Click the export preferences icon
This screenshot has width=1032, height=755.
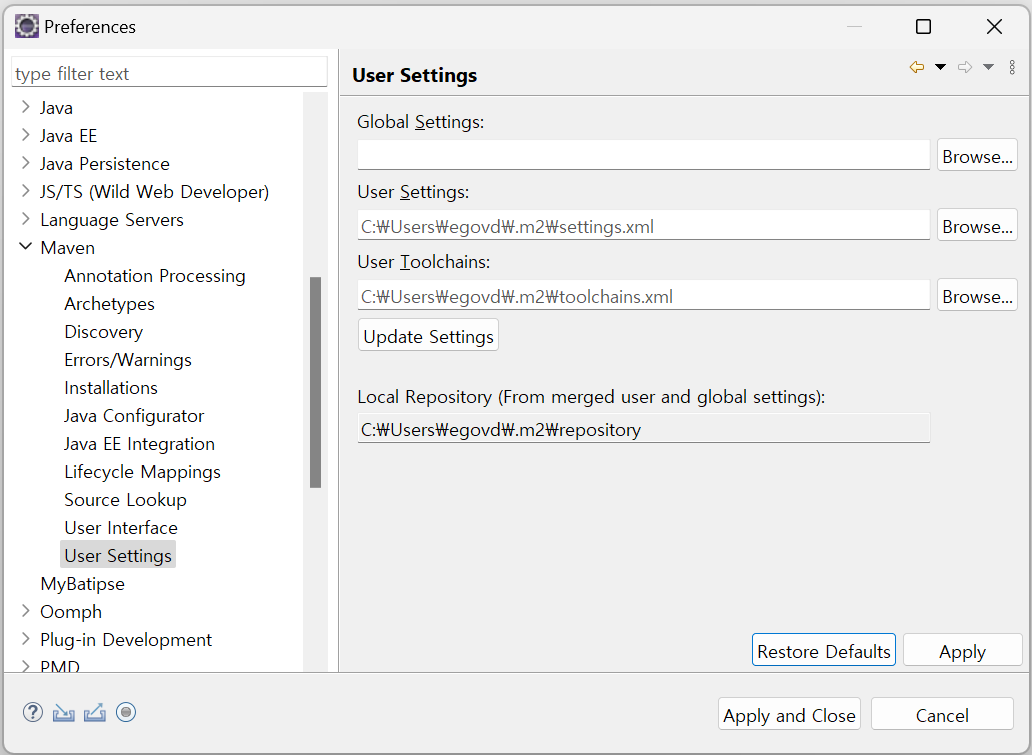[x=95, y=713]
